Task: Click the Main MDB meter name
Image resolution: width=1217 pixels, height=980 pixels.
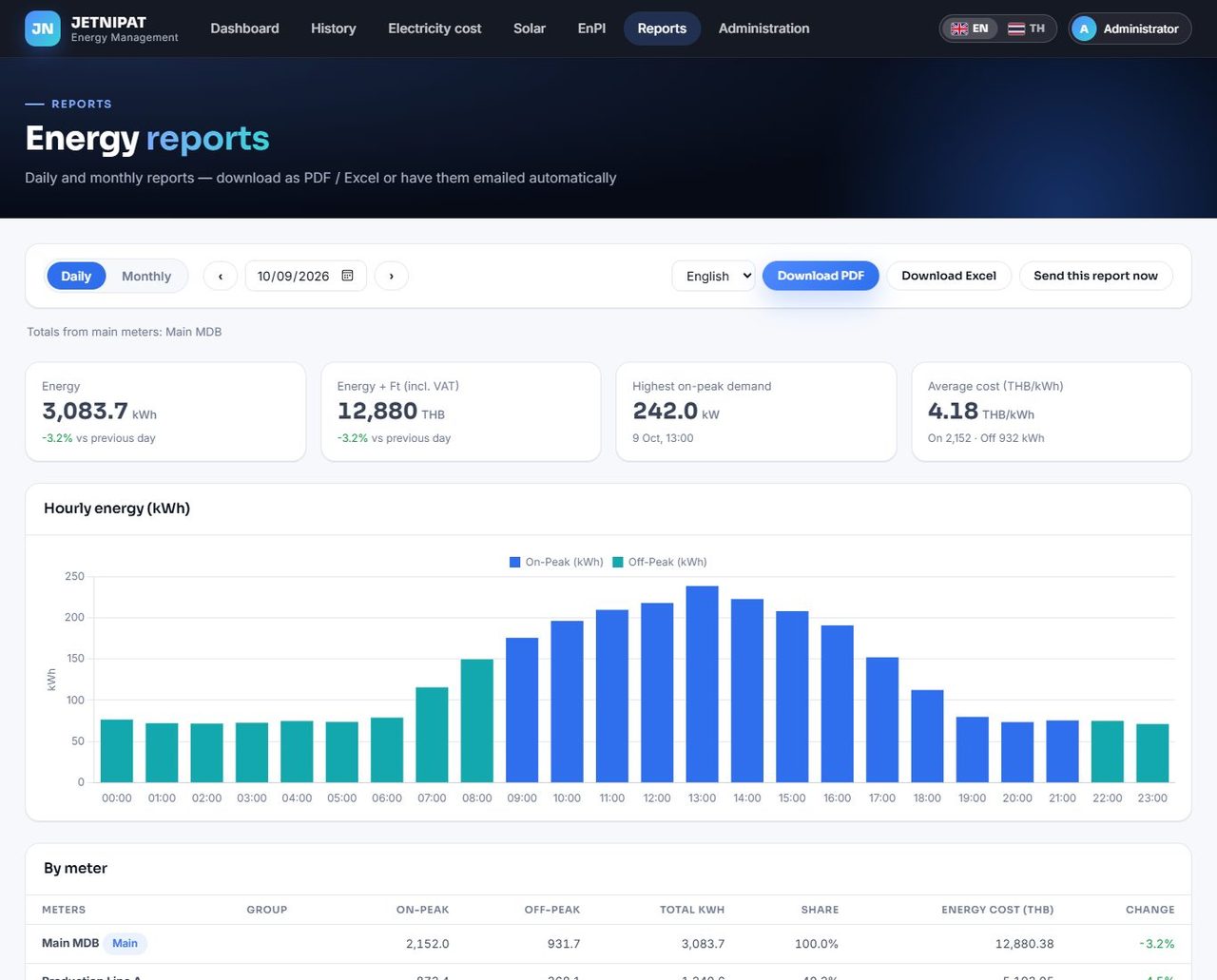Action: (70, 943)
